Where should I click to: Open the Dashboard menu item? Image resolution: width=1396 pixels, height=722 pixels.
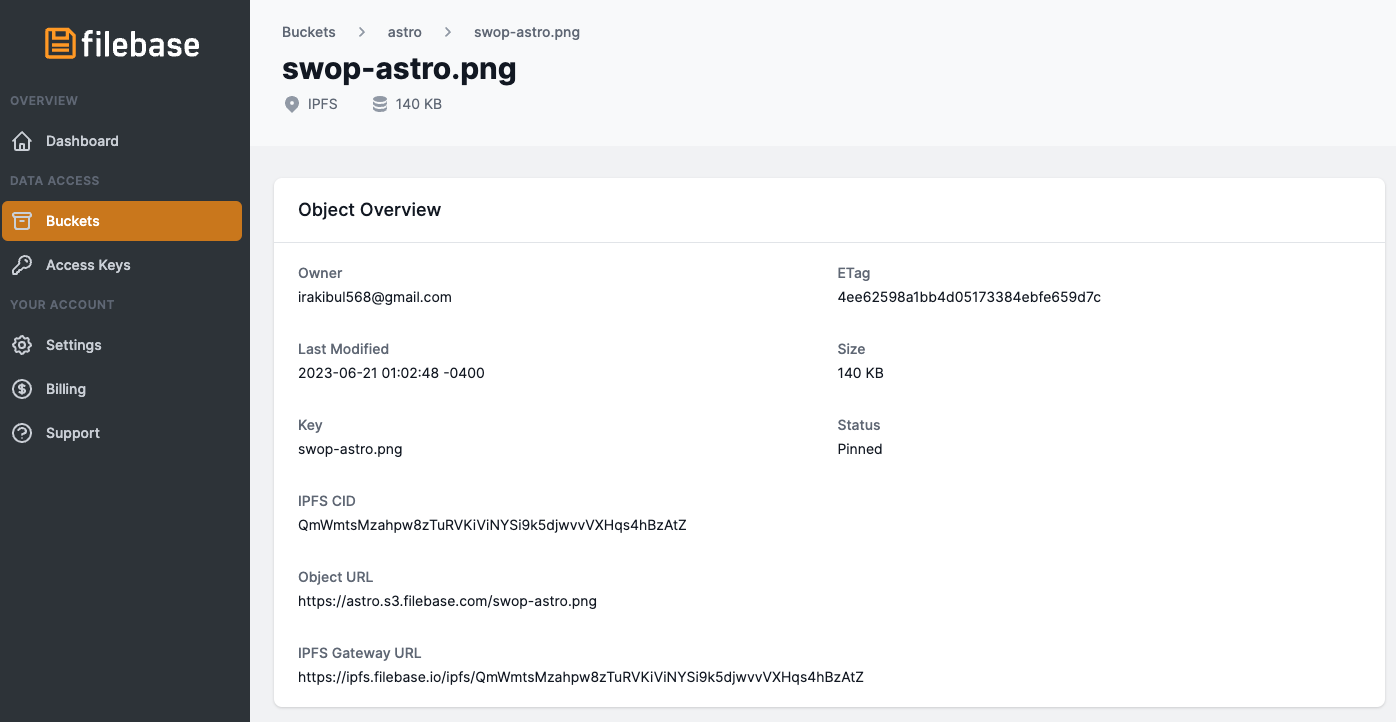[122, 141]
